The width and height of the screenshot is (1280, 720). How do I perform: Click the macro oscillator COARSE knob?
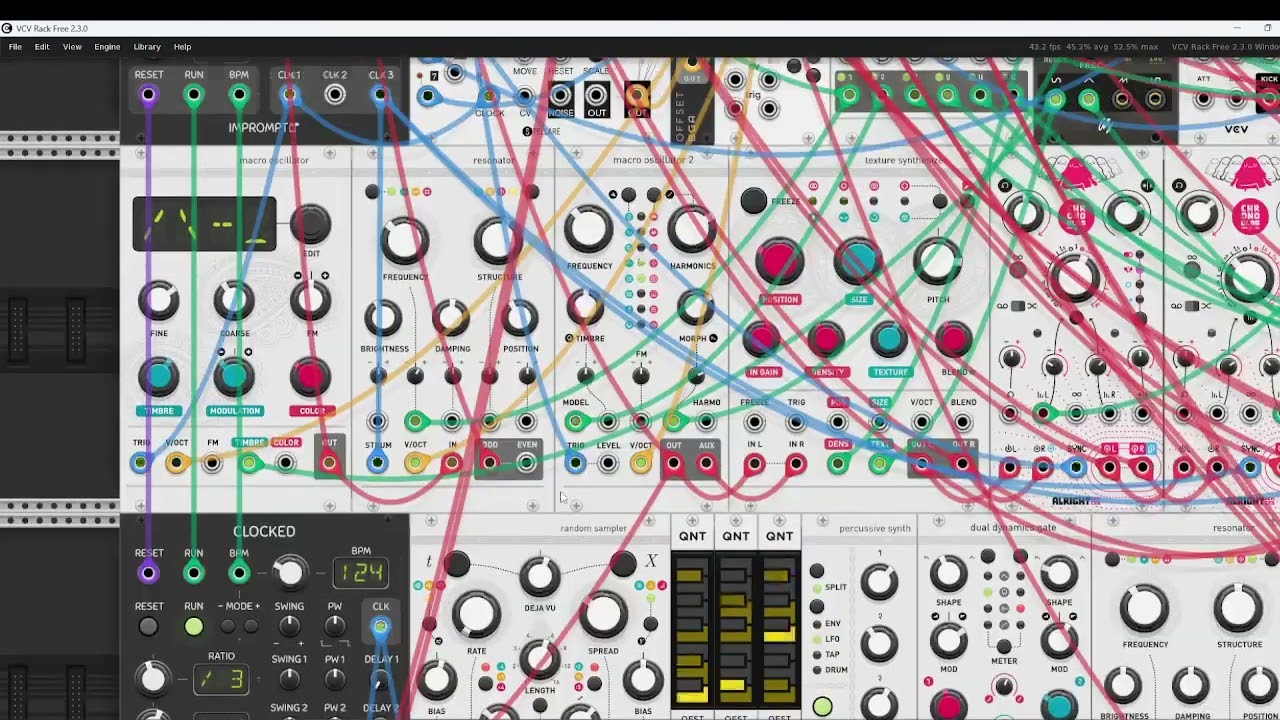click(x=233, y=300)
